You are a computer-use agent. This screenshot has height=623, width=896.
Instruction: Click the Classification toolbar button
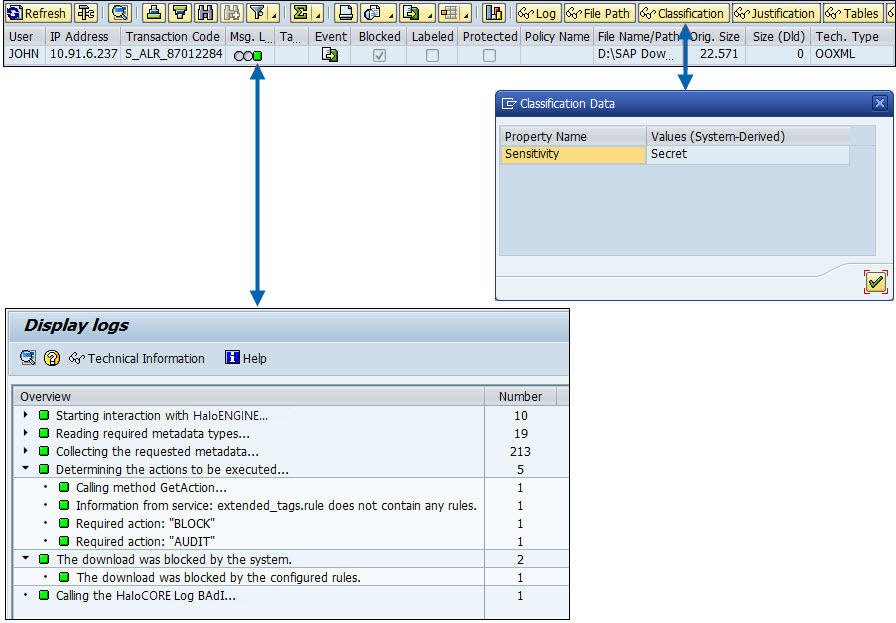[x=683, y=13]
